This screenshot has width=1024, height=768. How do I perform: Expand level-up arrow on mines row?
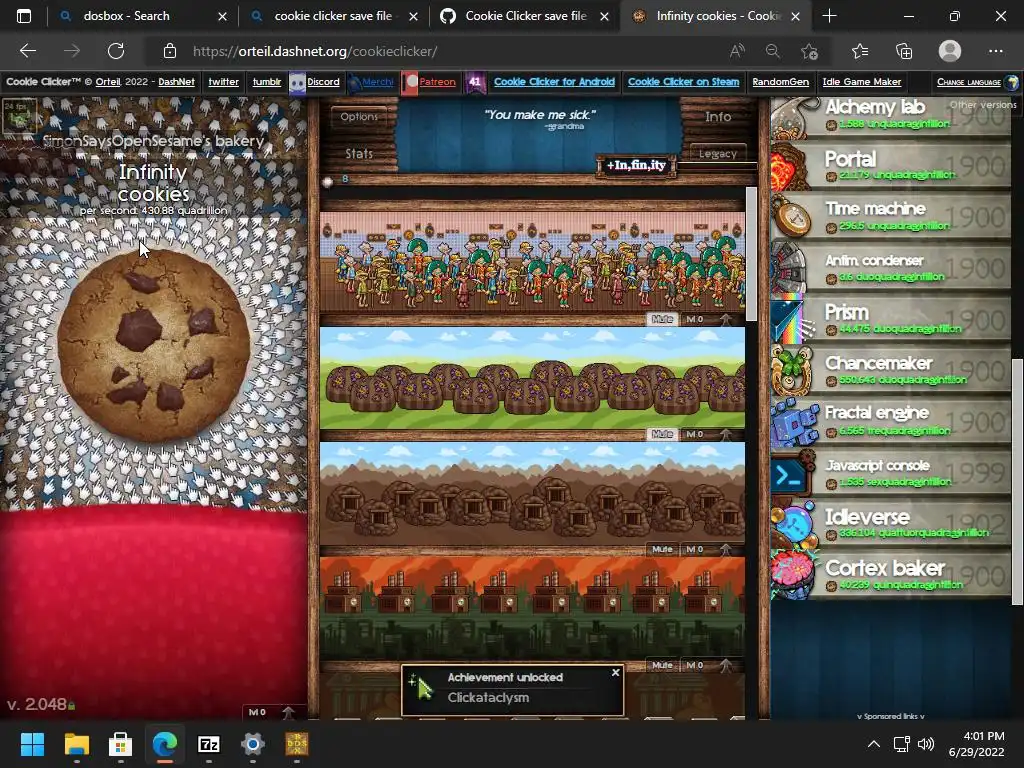click(726, 549)
